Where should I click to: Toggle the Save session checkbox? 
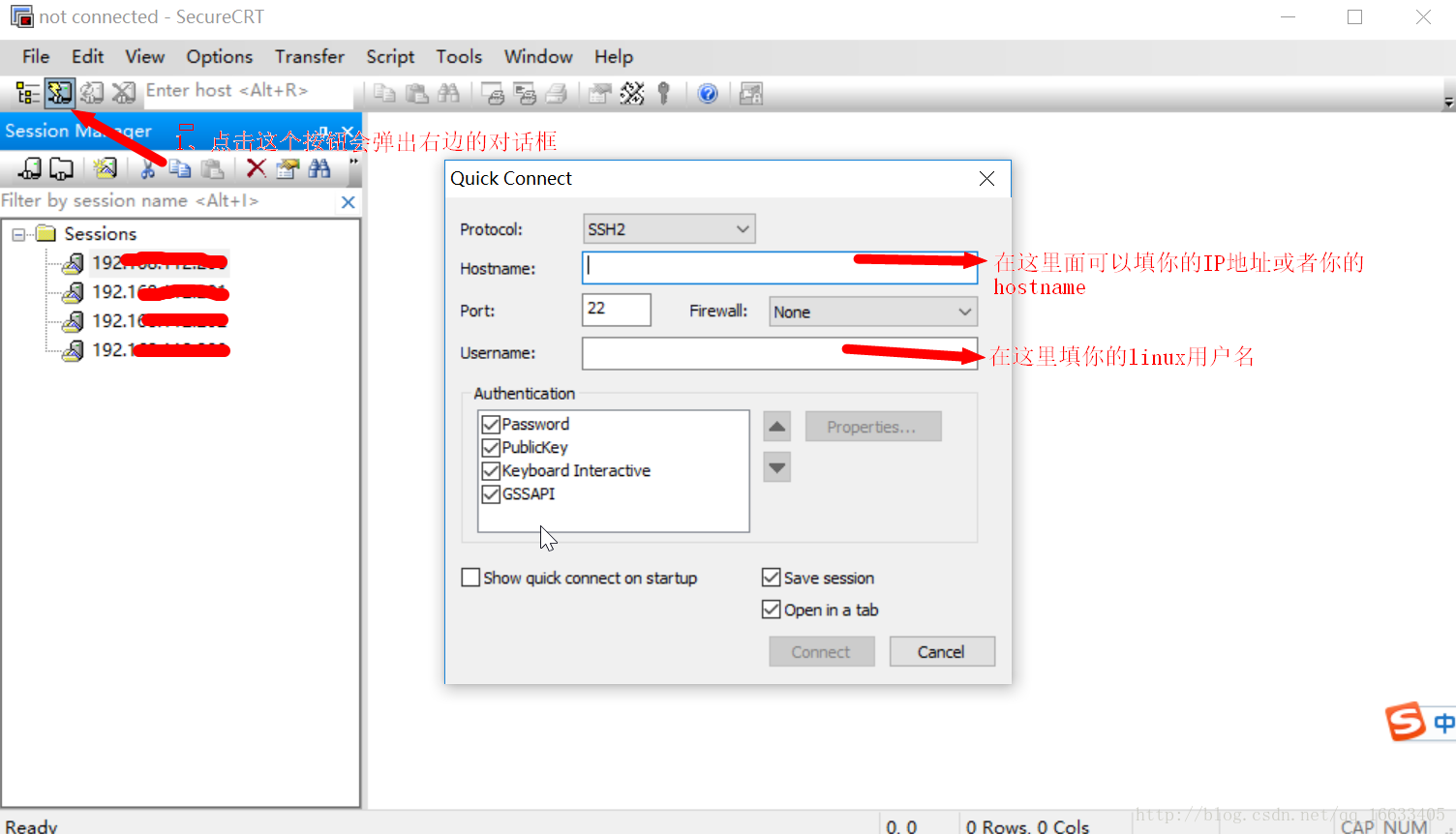[772, 578]
